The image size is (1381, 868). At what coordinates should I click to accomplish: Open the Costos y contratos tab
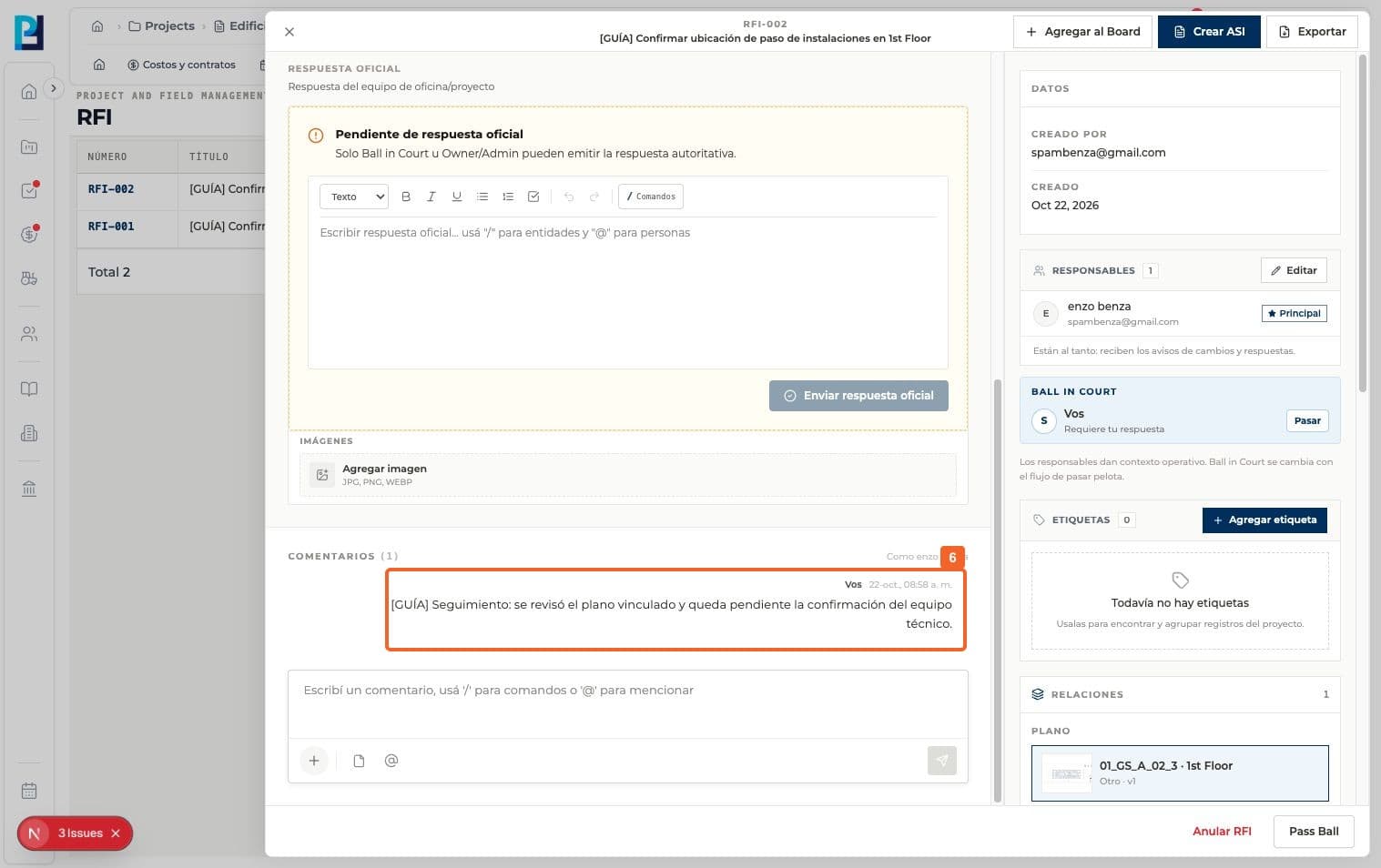[181, 65]
